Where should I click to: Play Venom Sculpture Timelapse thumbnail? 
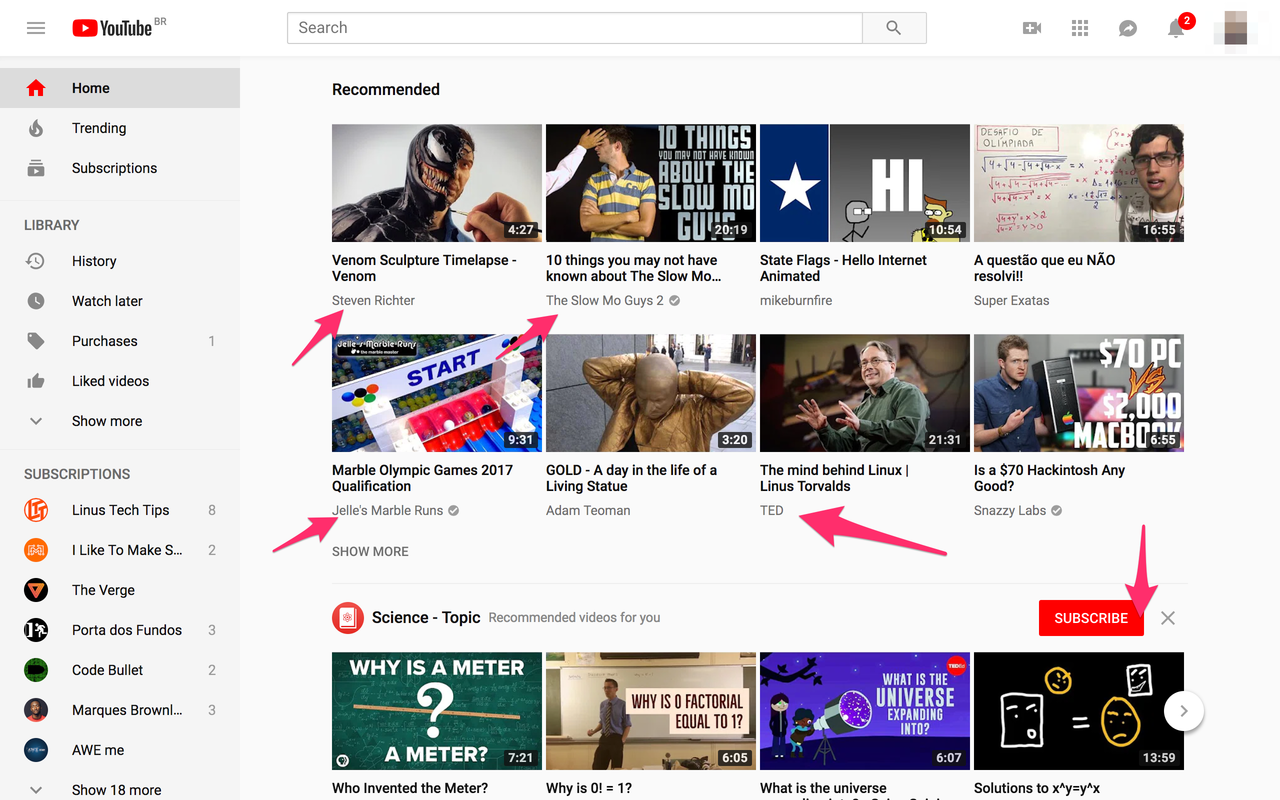coord(437,183)
